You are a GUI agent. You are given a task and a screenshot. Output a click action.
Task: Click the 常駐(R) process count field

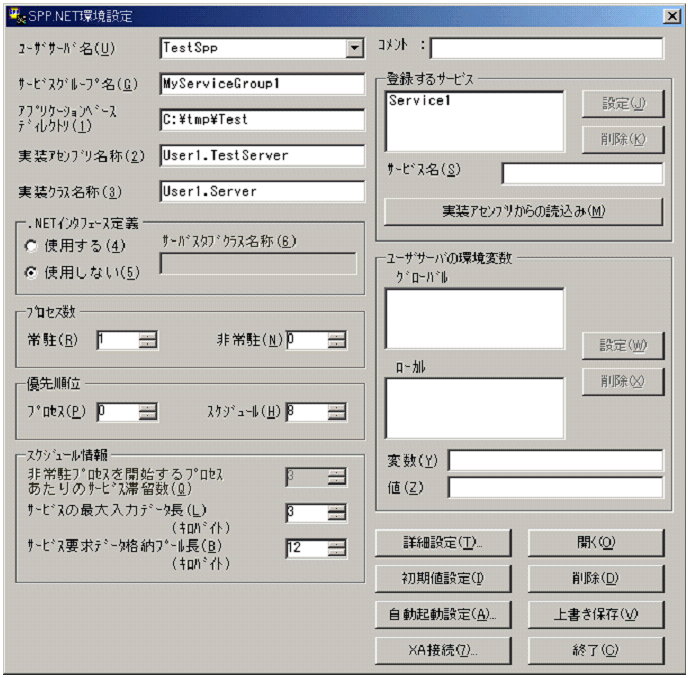click(118, 340)
